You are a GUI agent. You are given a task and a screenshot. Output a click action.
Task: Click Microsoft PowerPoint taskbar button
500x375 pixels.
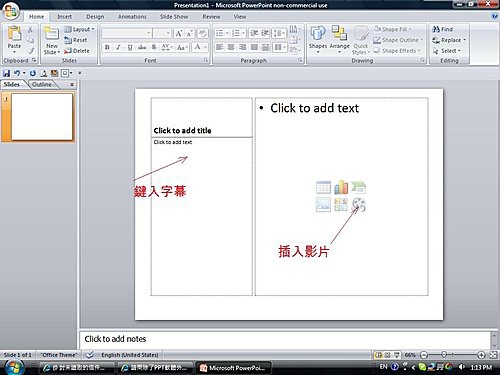(x=233, y=368)
